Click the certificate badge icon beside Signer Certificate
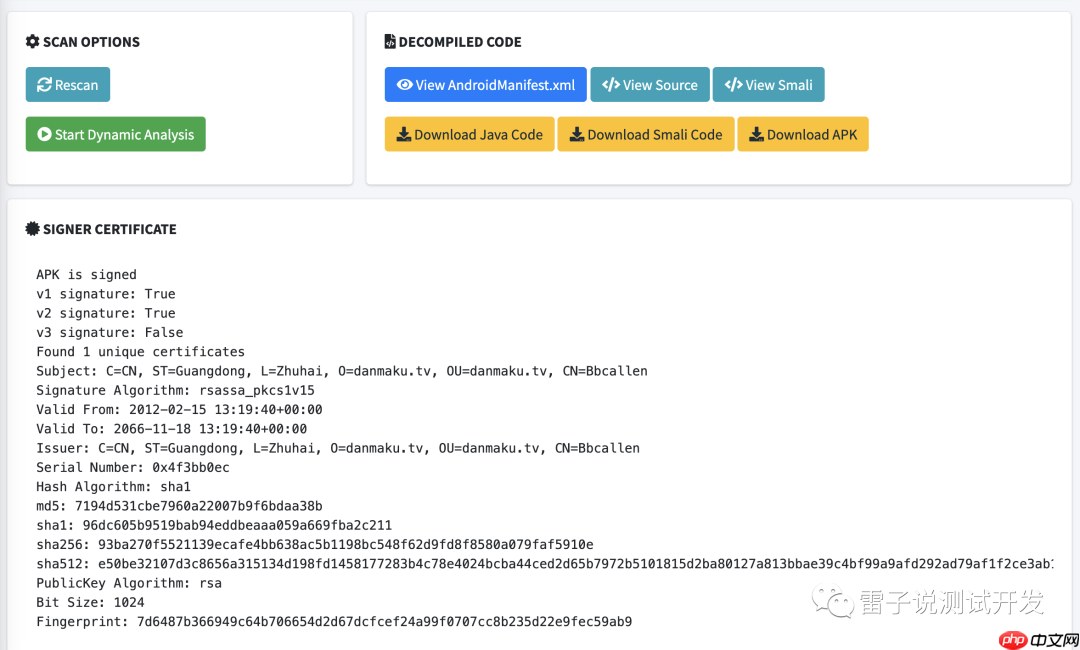 coord(32,229)
